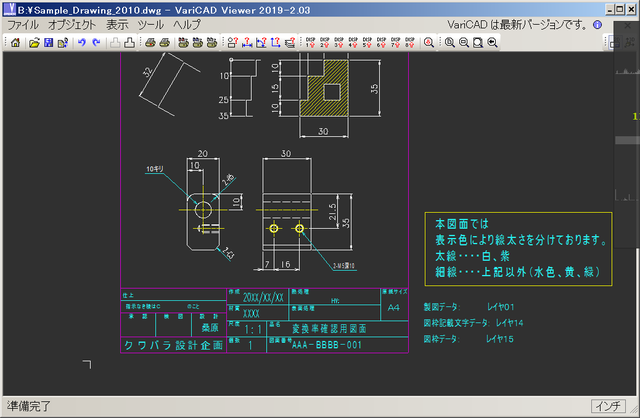Return to previous zoom view

492,42
